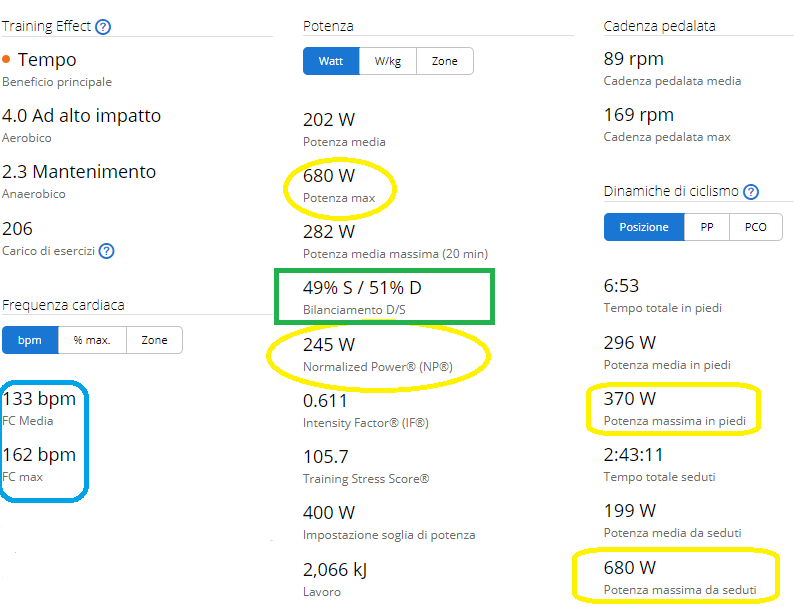Click the 680 W Potenza max value
794x607 pixels.
coord(329,176)
